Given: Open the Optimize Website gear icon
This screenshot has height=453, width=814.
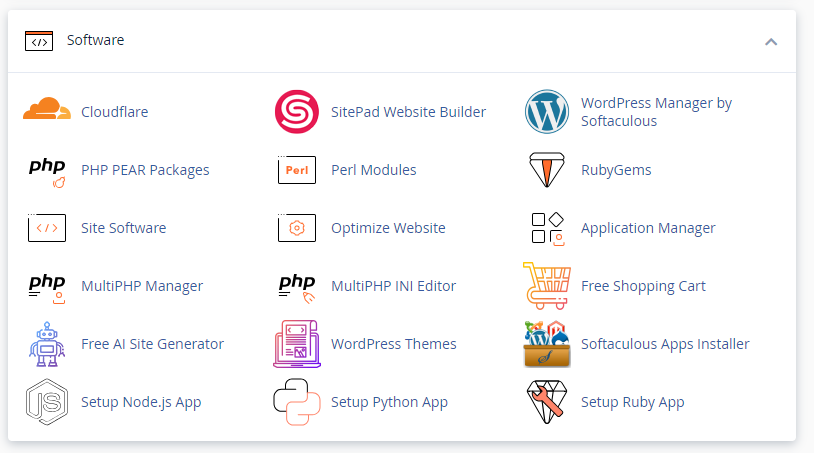Looking at the screenshot, I should [297, 228].
